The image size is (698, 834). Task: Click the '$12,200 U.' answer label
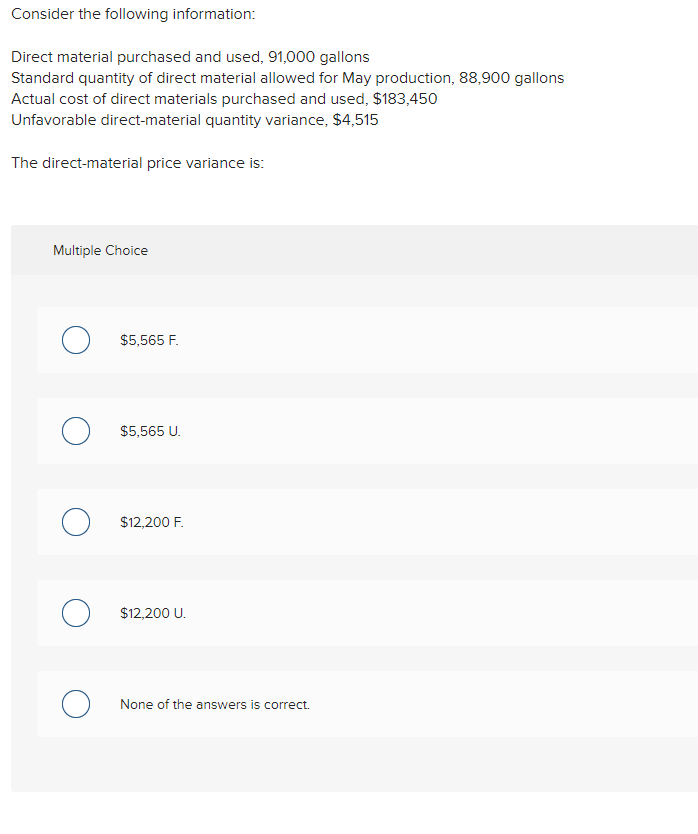tap(152, 613)
